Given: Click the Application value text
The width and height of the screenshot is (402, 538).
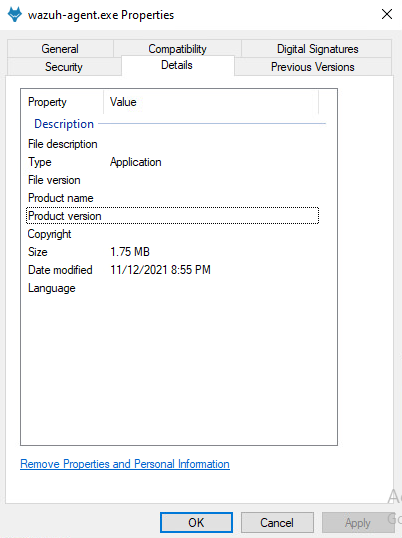Looking at the screenshot, I should pyautogui.click(x=135, y=162).
